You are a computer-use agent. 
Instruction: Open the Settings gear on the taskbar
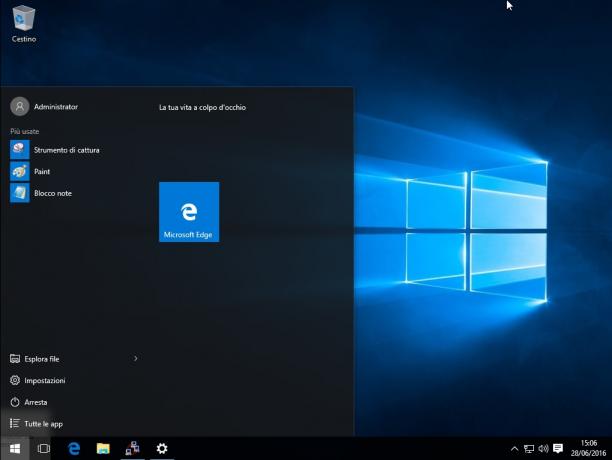162,449
